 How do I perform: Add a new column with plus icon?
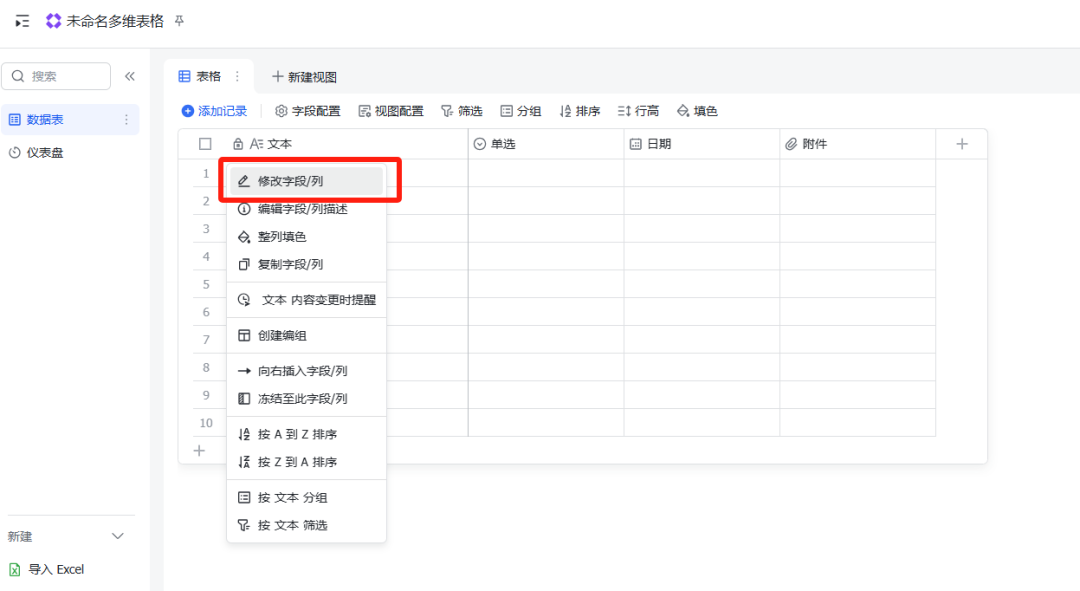tap(961, 144)
